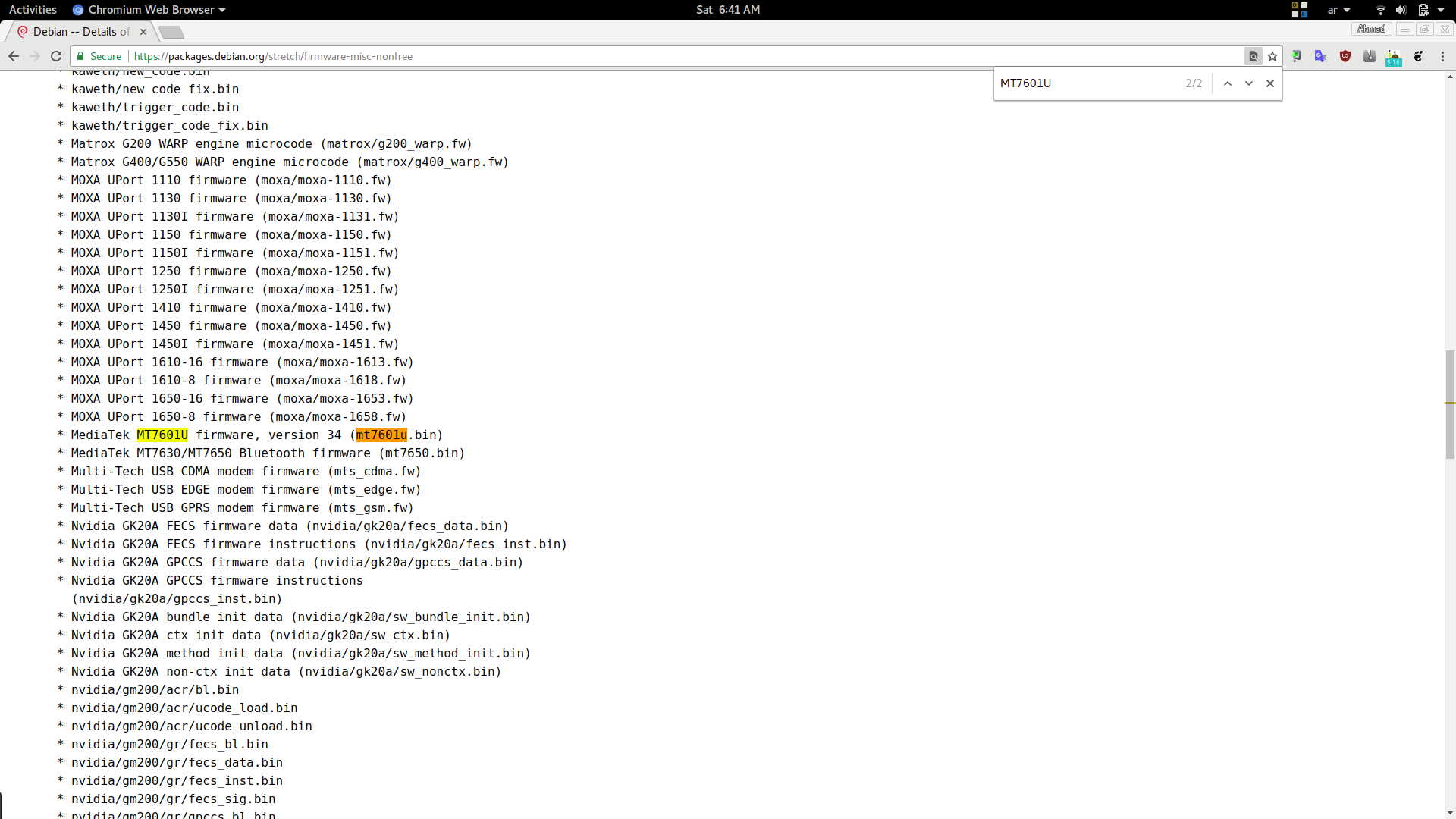Close the Debian Details tab
Viewport: 1456px width, 819px height.
(x=143, y=32)
